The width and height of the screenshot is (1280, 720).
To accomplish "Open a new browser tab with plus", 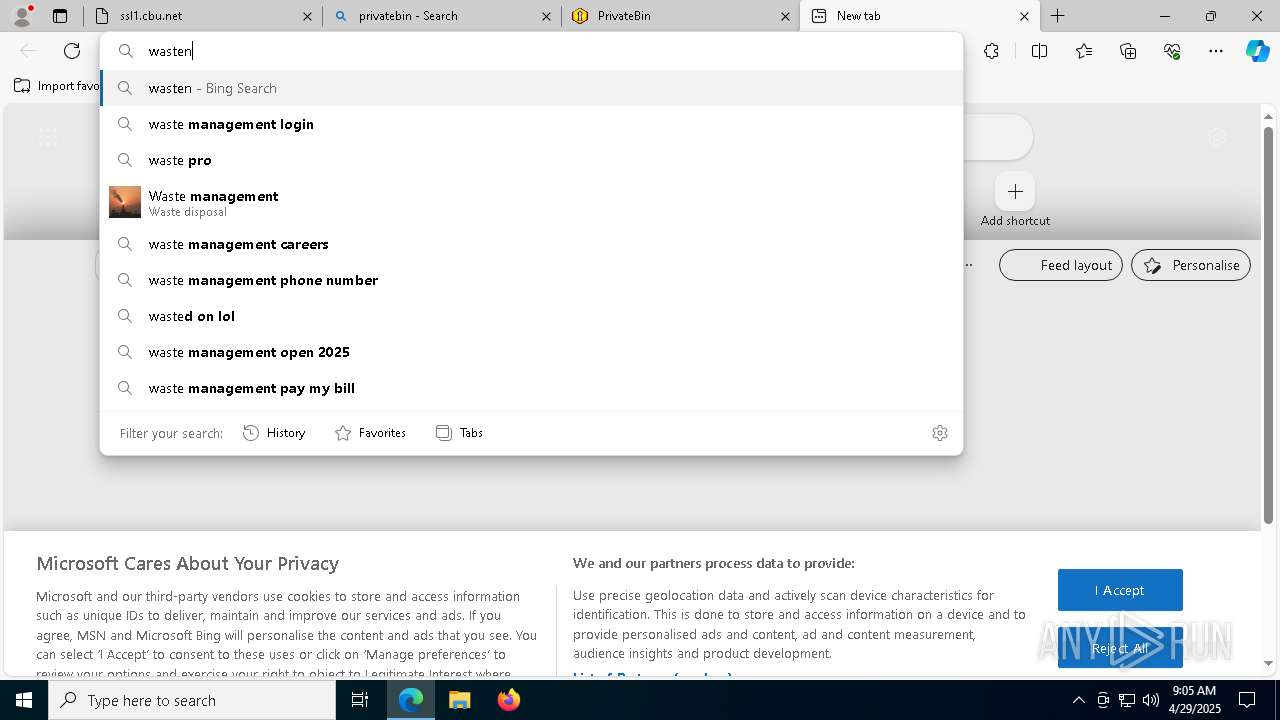I will coord(1057,16).
